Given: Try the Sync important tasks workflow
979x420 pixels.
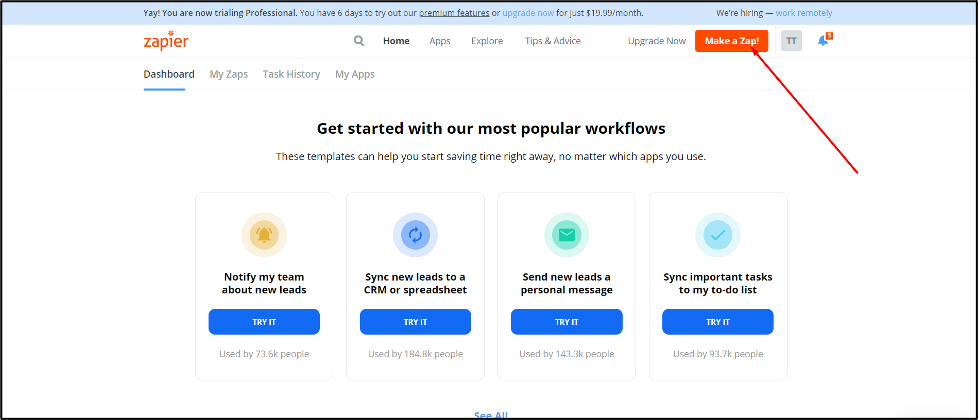Looking at the screenshot, I should point(718,322).
